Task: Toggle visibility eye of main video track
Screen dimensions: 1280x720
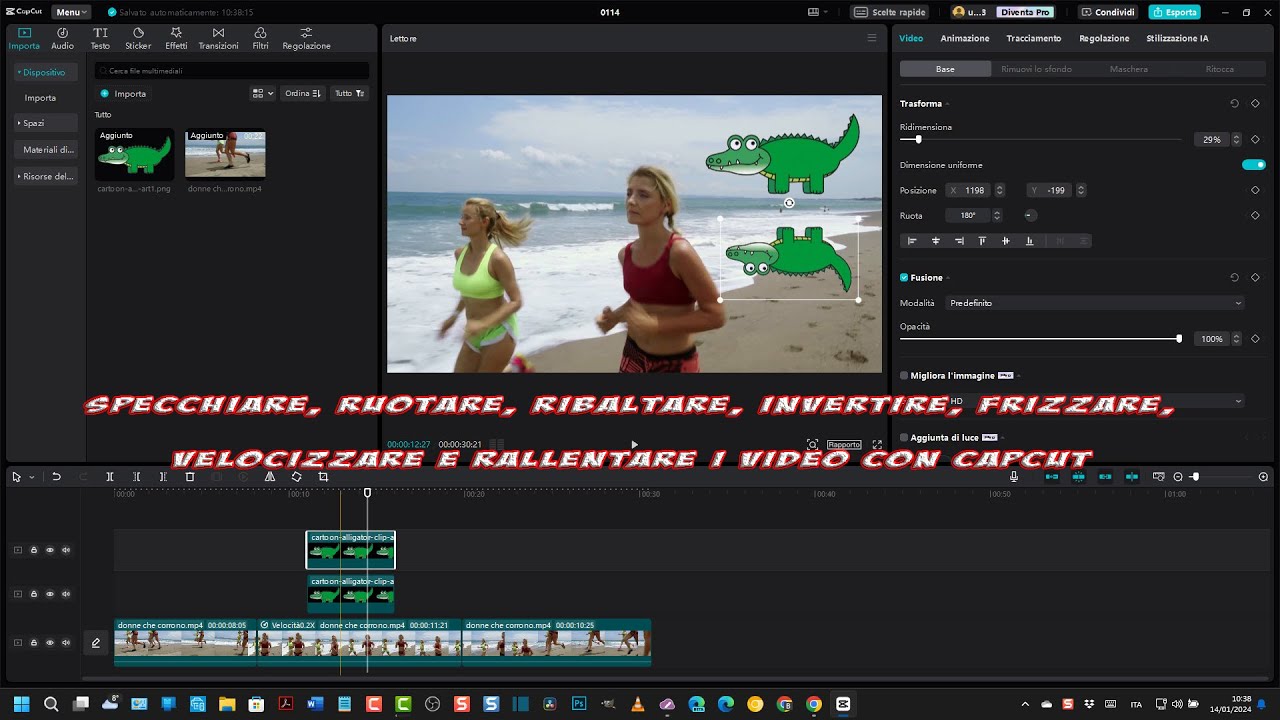Action: pos(49,643)
